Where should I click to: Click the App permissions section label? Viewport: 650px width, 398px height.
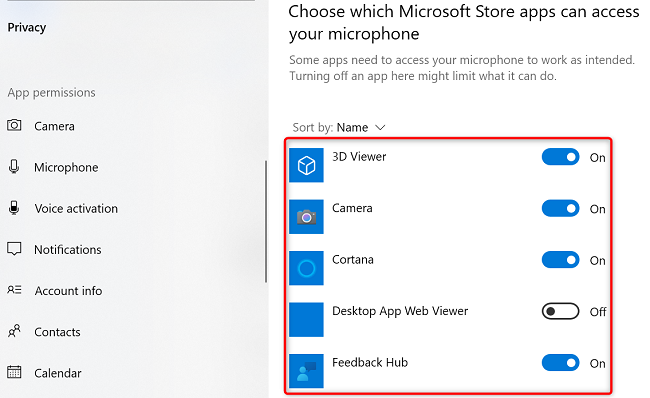(51, 92)
